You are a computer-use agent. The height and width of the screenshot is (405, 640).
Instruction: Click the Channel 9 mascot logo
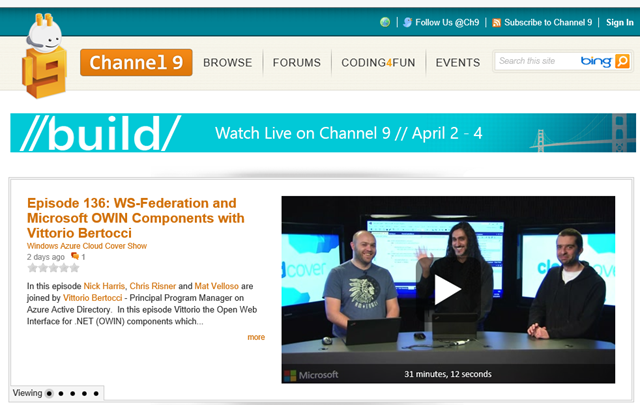44,56
